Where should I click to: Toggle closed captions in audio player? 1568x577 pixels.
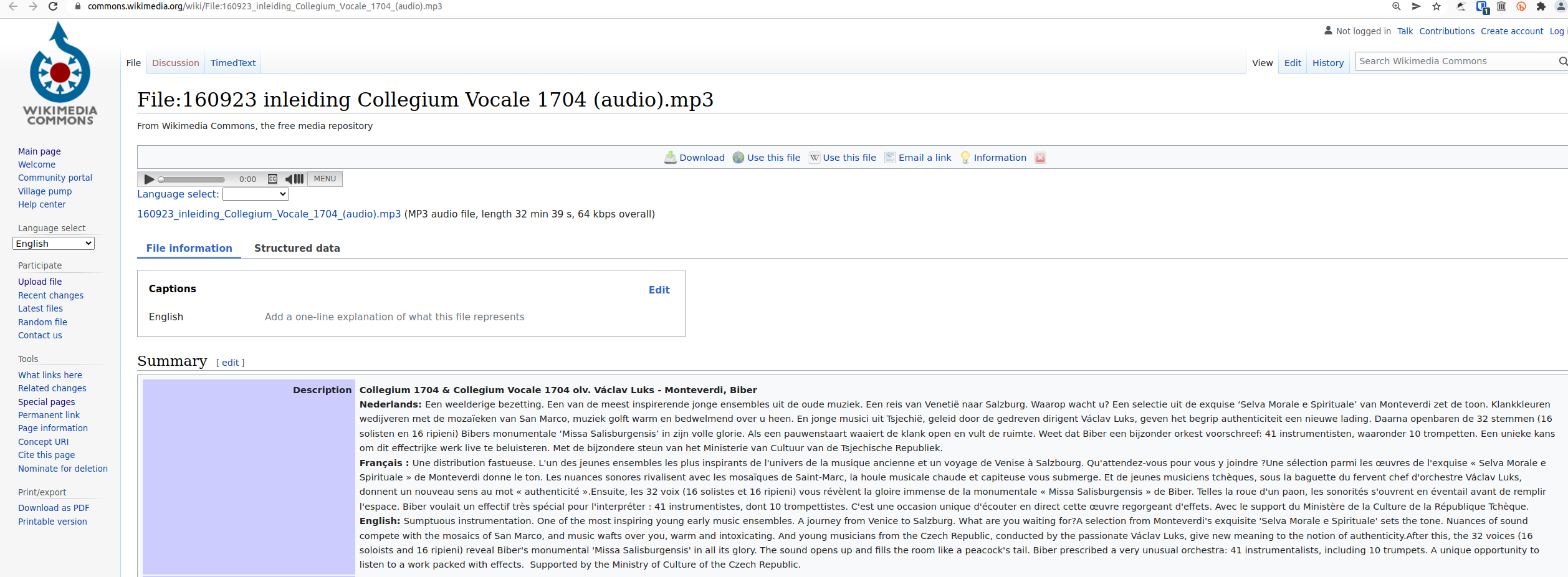click(x=272, y=179)
